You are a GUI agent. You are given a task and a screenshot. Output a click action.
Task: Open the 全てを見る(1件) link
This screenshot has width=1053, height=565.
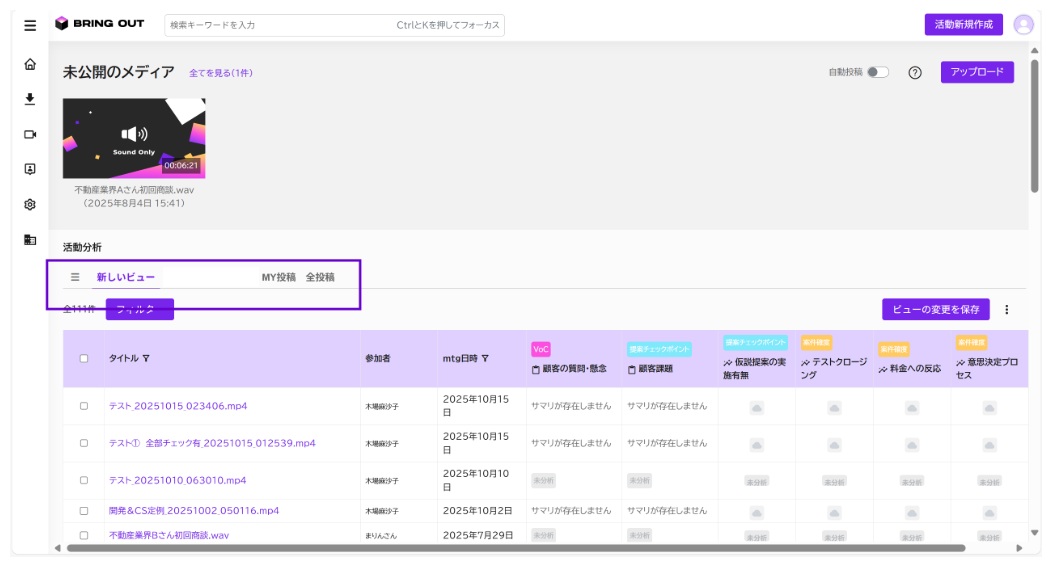pyautogui.click(x=221, y=73)
